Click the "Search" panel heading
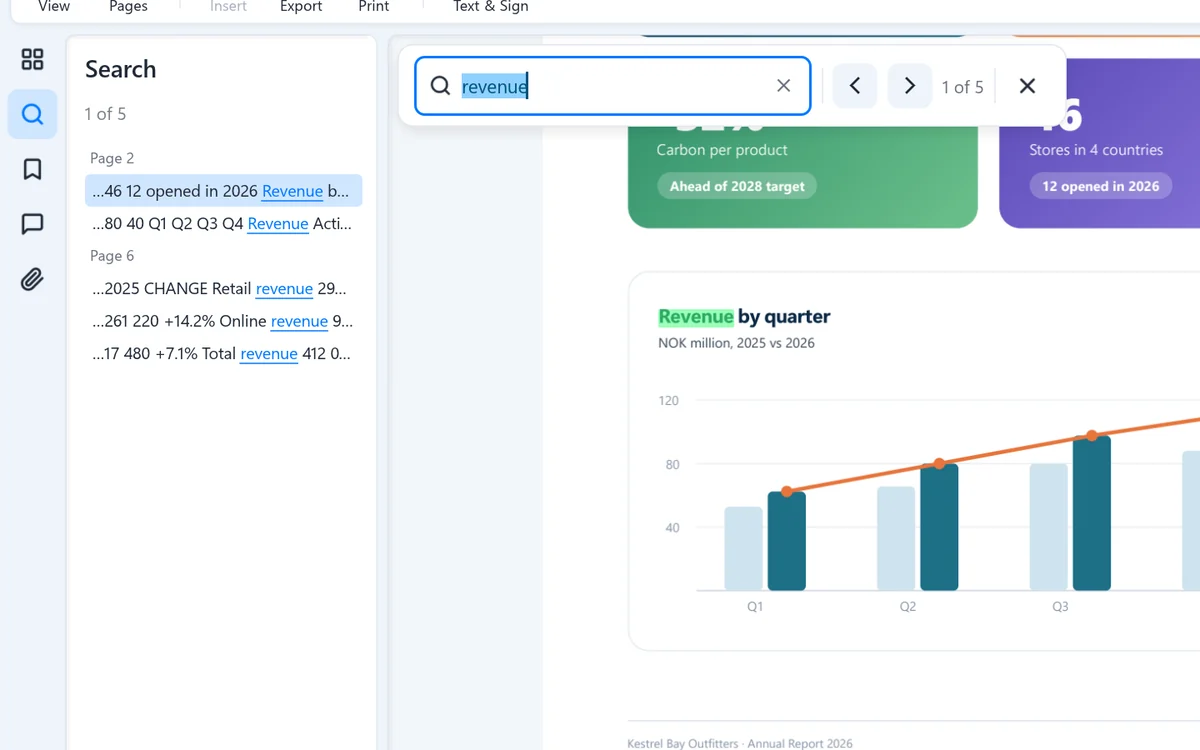This screenshot has height=750, width=1200. tap(121, 69)
